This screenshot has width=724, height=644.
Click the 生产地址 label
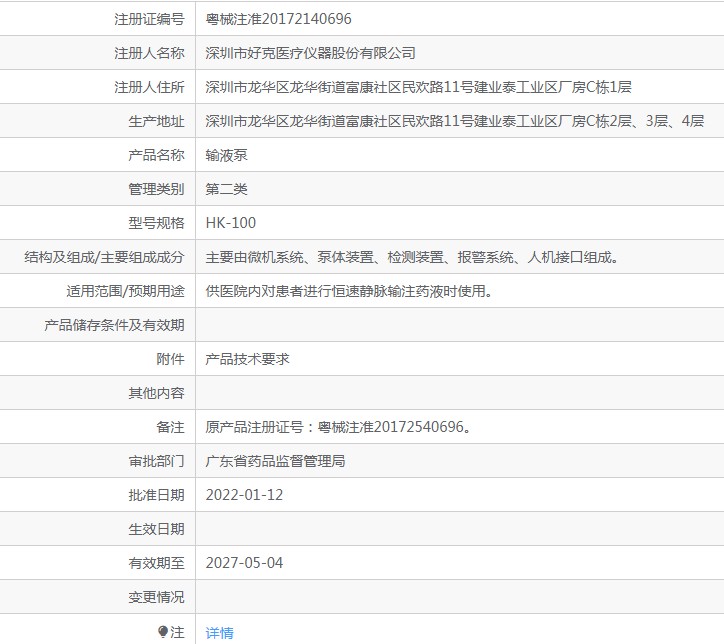coord(157,121)
